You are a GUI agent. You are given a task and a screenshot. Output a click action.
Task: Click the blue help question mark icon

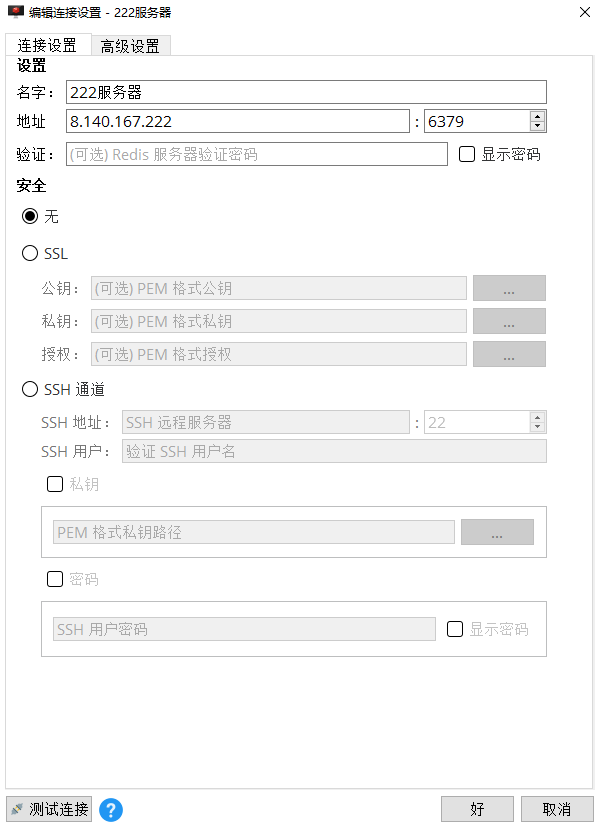click(x=110, y=809)
